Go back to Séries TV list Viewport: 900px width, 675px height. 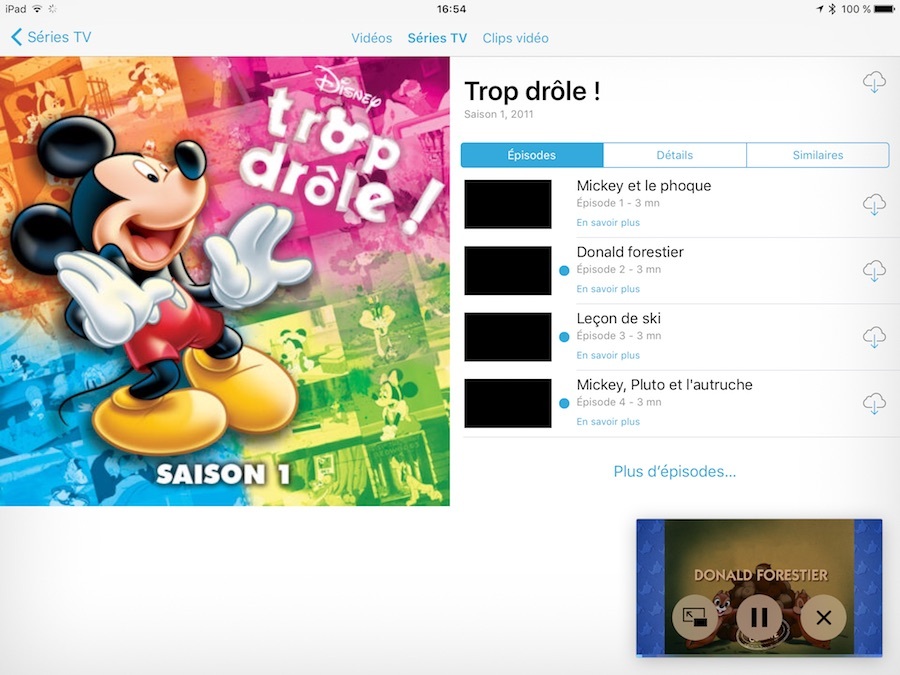click(51, 37)
